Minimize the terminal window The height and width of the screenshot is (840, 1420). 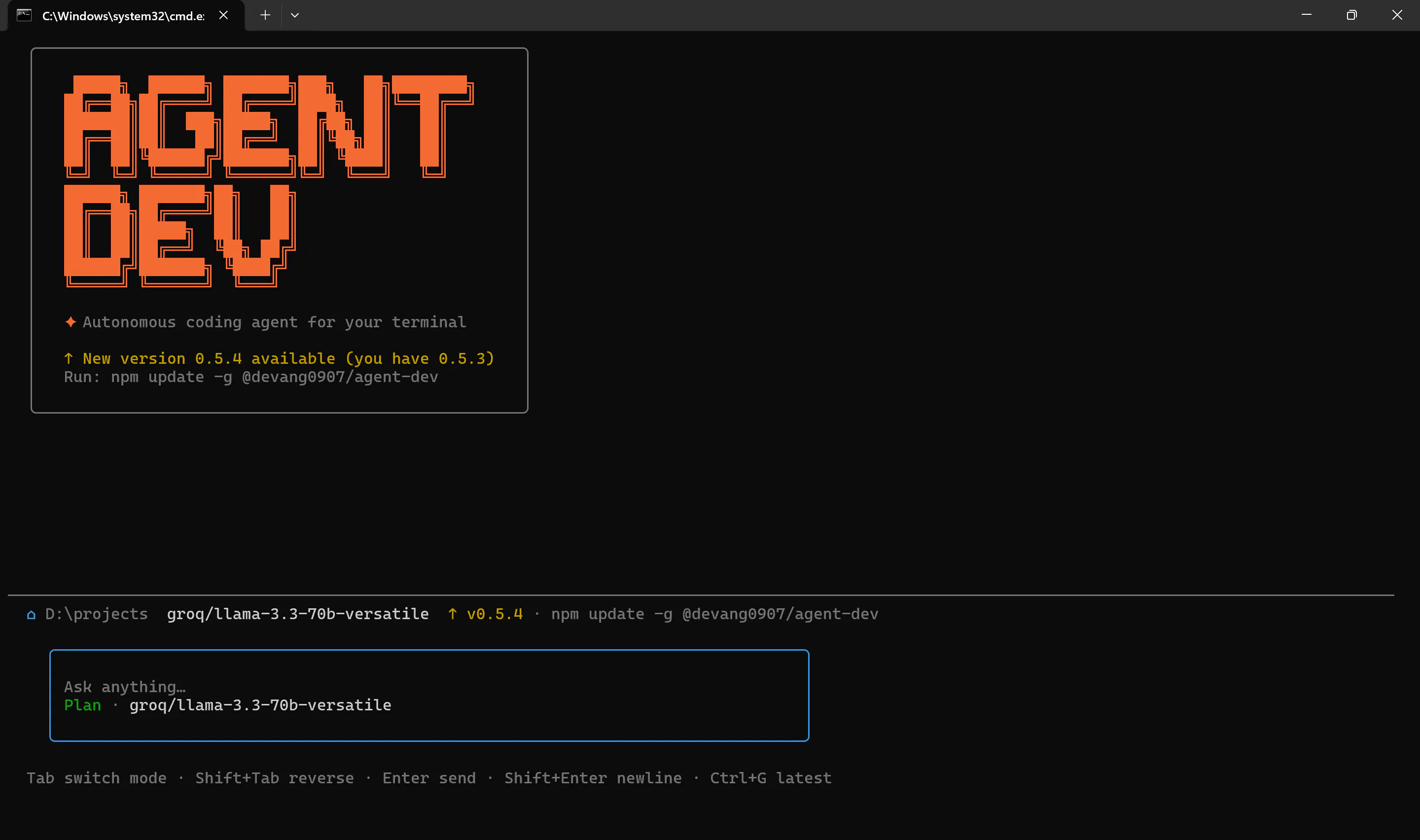point(1306,15)
